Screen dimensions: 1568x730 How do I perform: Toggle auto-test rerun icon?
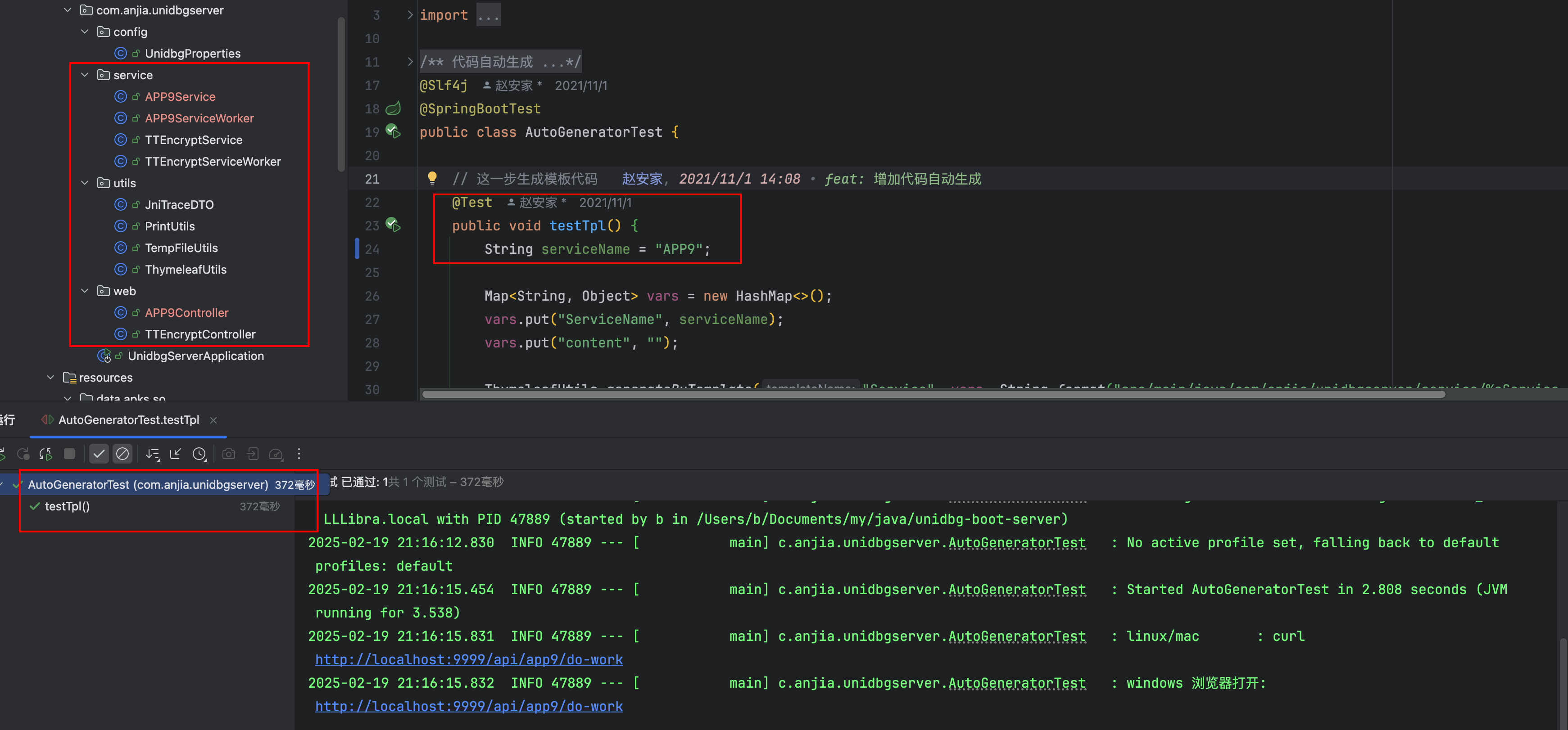(x=45, y=454)
